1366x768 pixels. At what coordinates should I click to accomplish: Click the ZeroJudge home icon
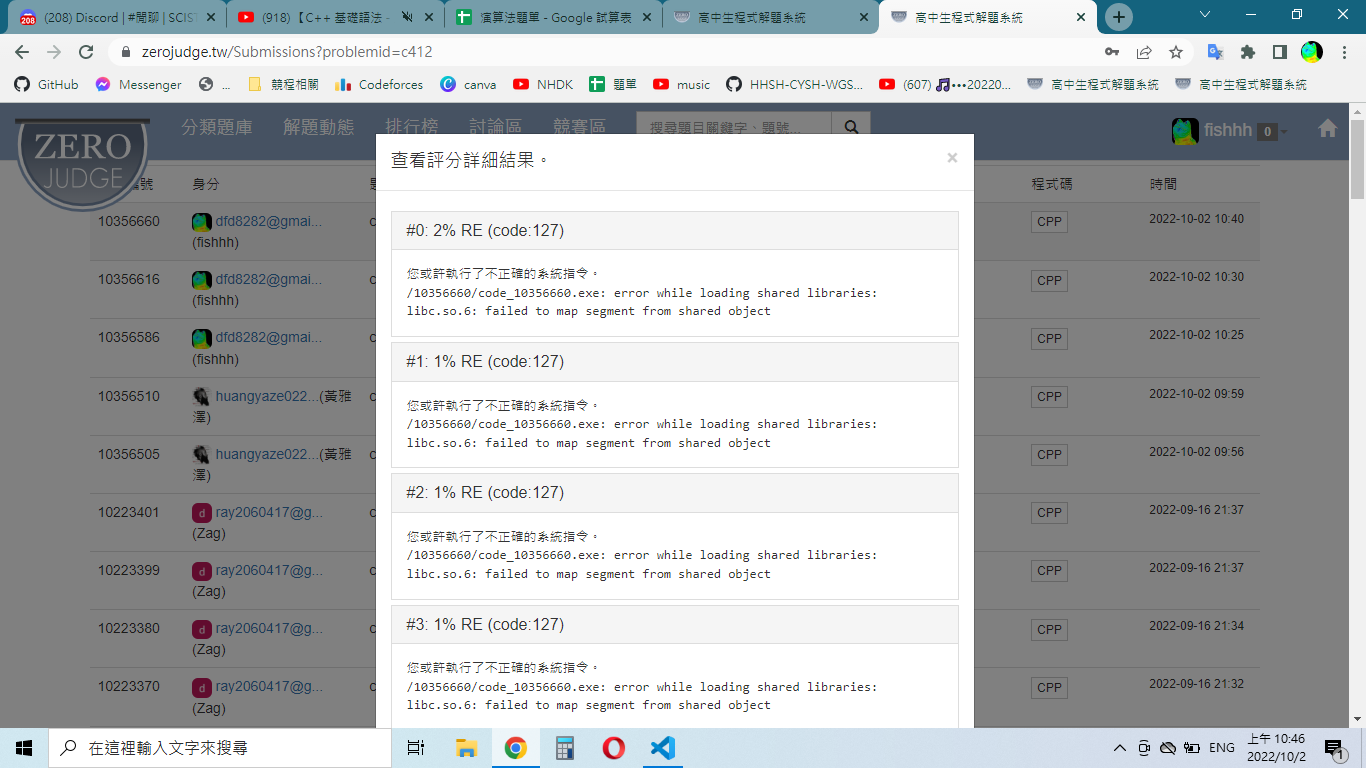click(x=1327, y=128)
